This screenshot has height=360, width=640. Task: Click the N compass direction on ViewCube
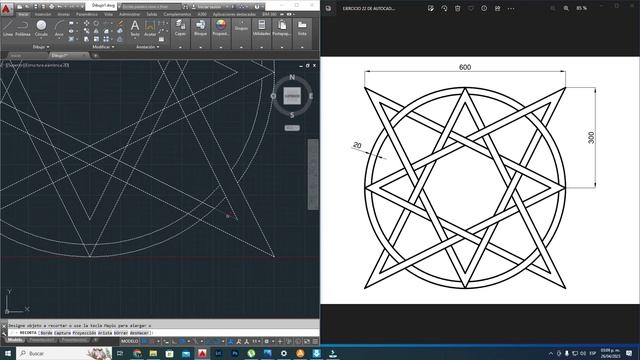[x=292, y=77]
